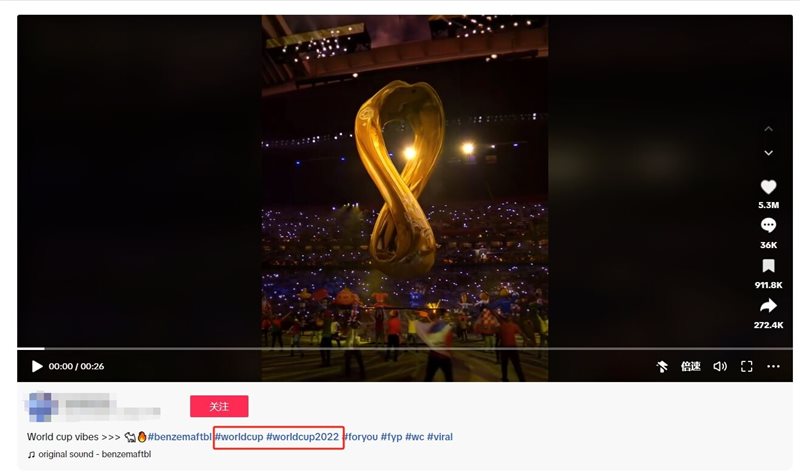
Task: Open the #foryou hashtag
Action: click(361, 437)
